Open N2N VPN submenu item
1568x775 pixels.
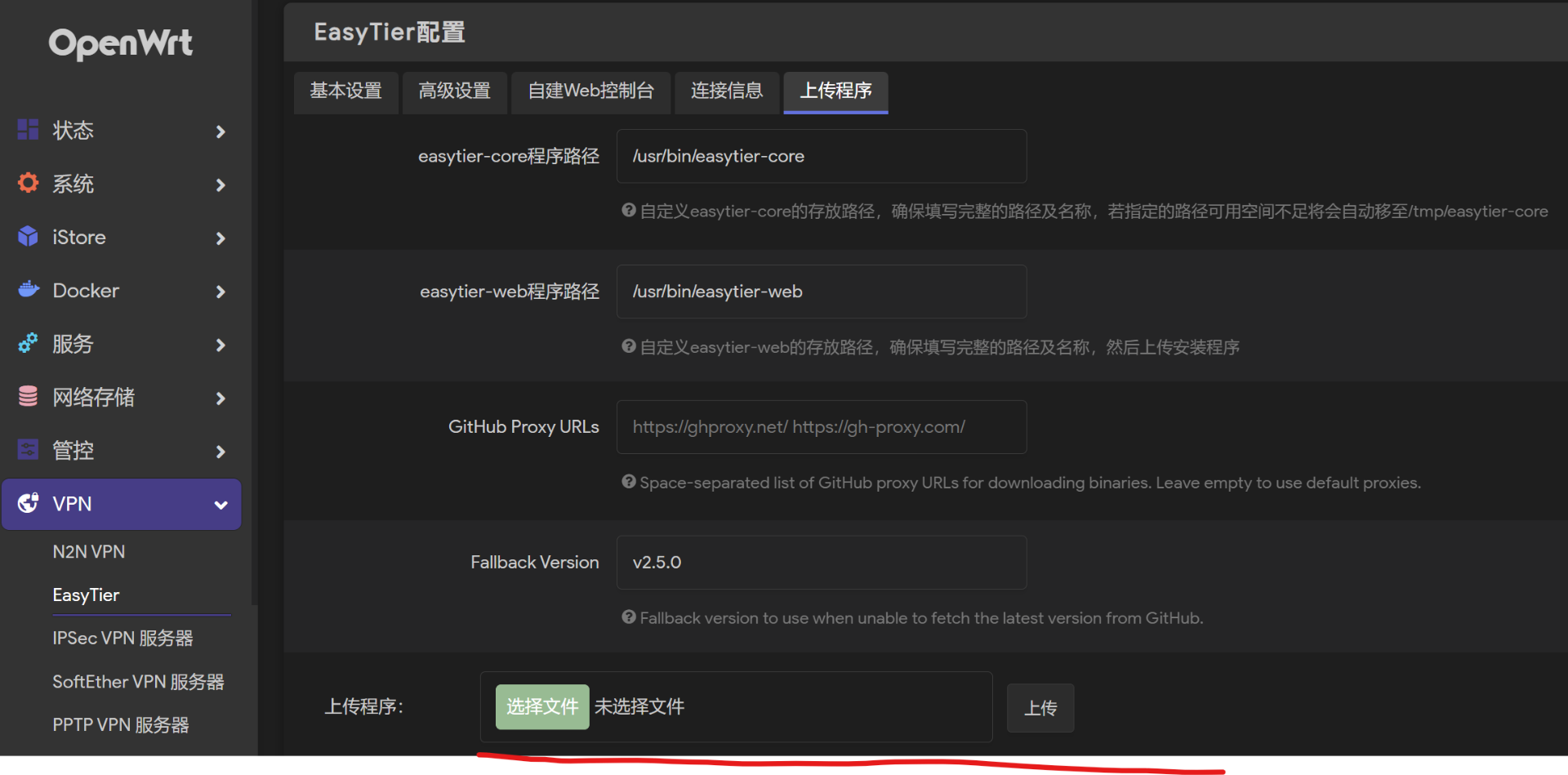pyautogui.click(x=89, y=552)
